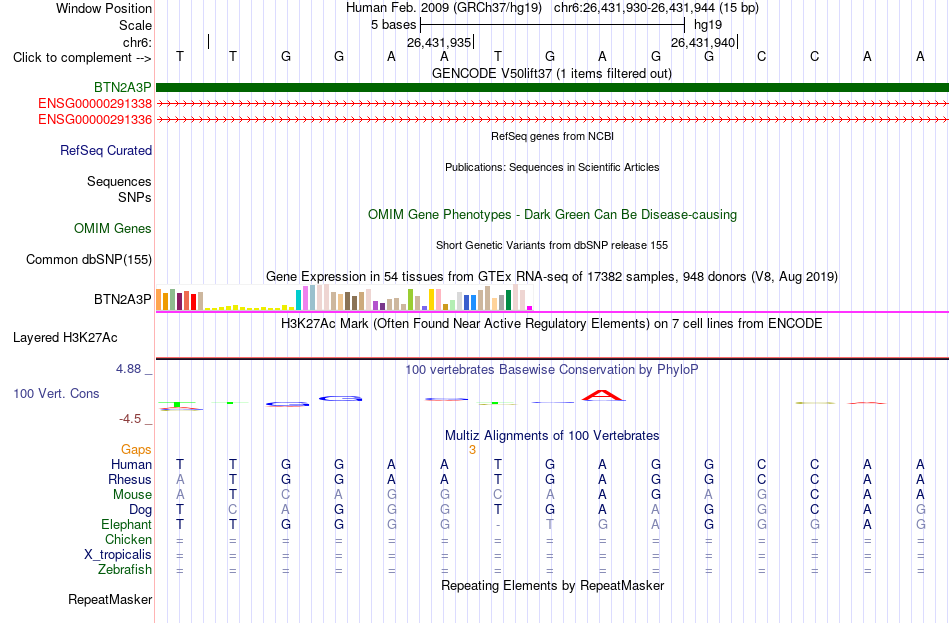
Task: Click the dash in the Elephant alignment row
Action: click(x=497, y=525)
